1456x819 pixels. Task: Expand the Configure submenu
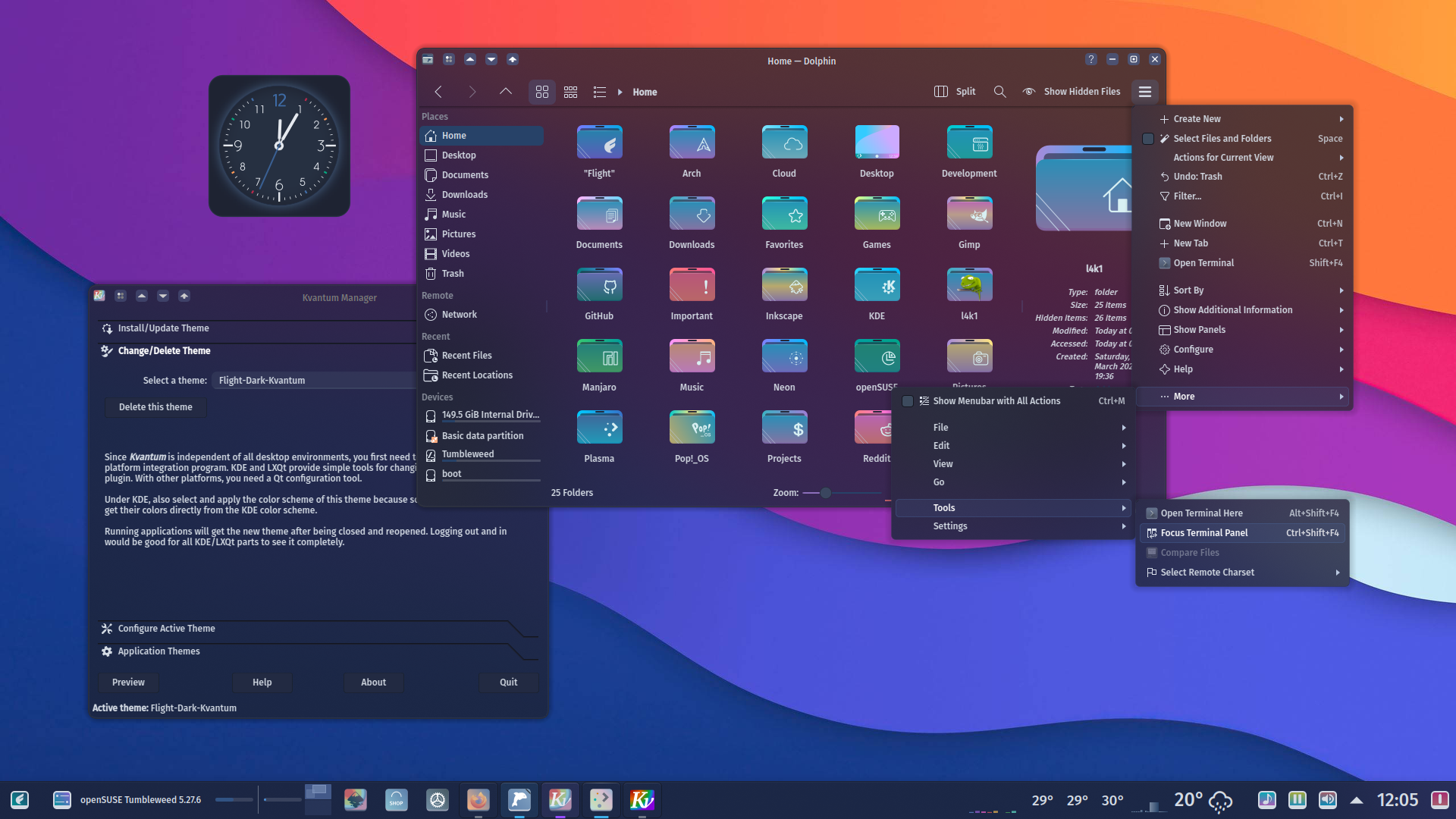tap(1244, 350)
